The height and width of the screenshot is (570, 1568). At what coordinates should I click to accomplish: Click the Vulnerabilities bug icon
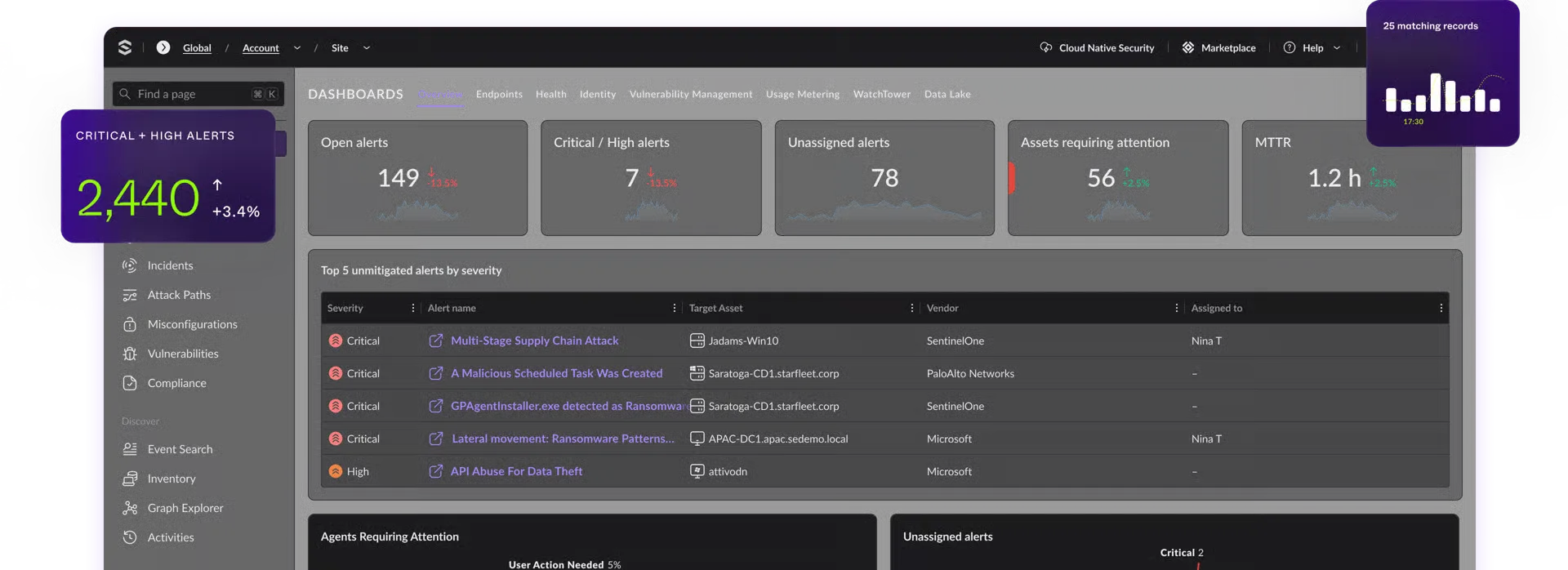tap(130, 354)
